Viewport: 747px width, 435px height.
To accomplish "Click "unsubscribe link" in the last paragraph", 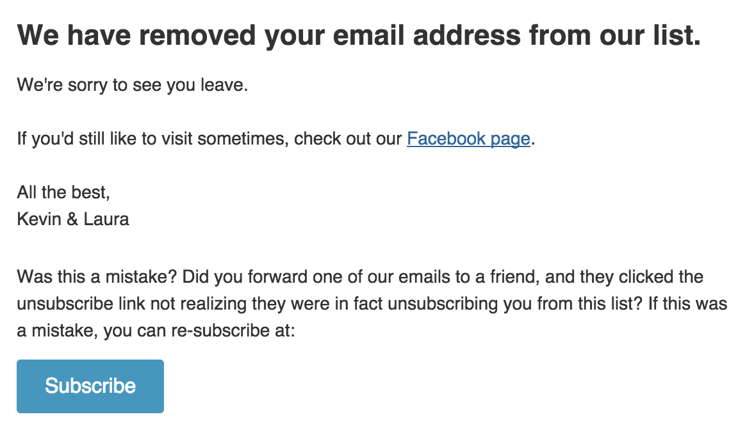I will (81, 303).
